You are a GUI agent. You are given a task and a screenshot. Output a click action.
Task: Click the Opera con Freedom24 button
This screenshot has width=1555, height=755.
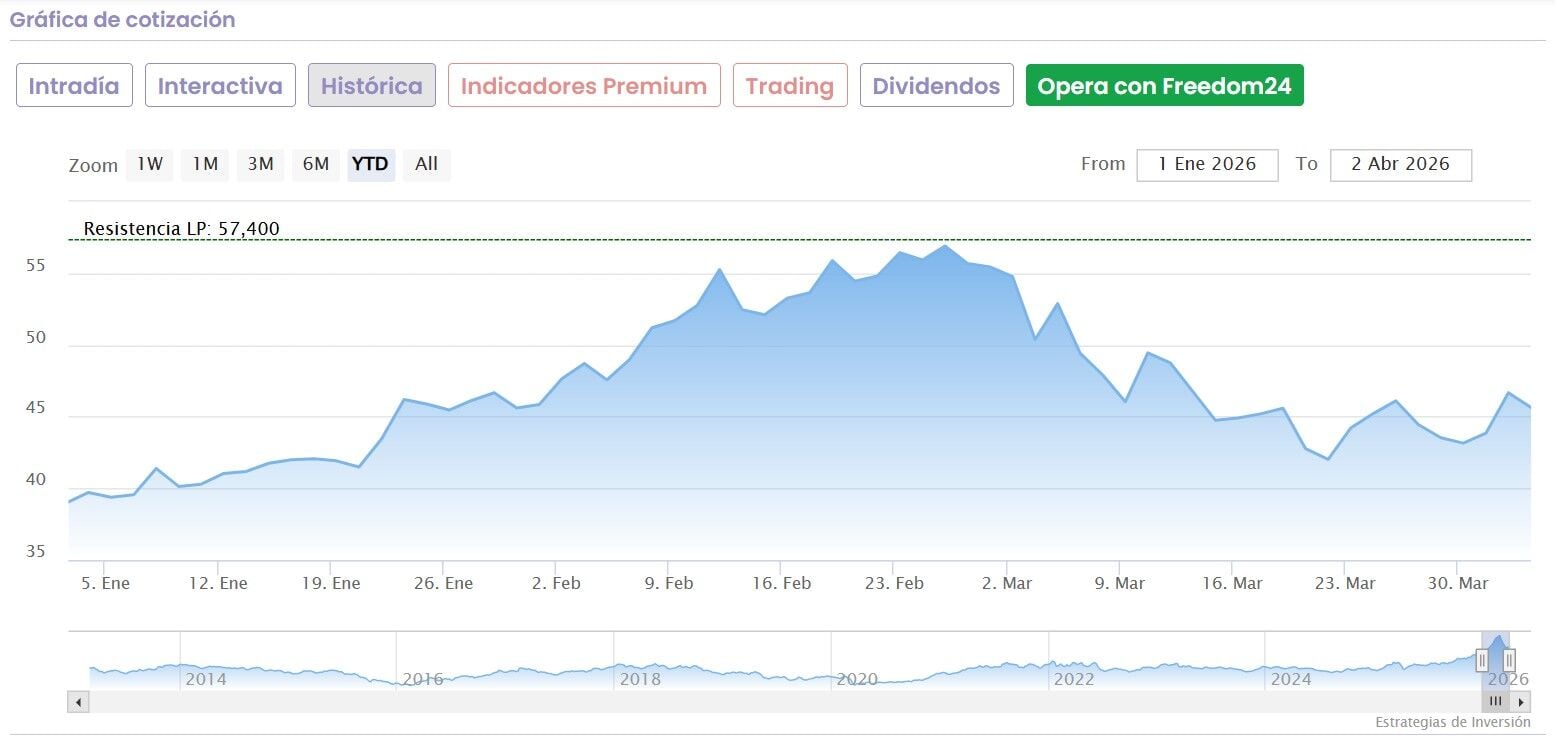tap(1164, 86)
